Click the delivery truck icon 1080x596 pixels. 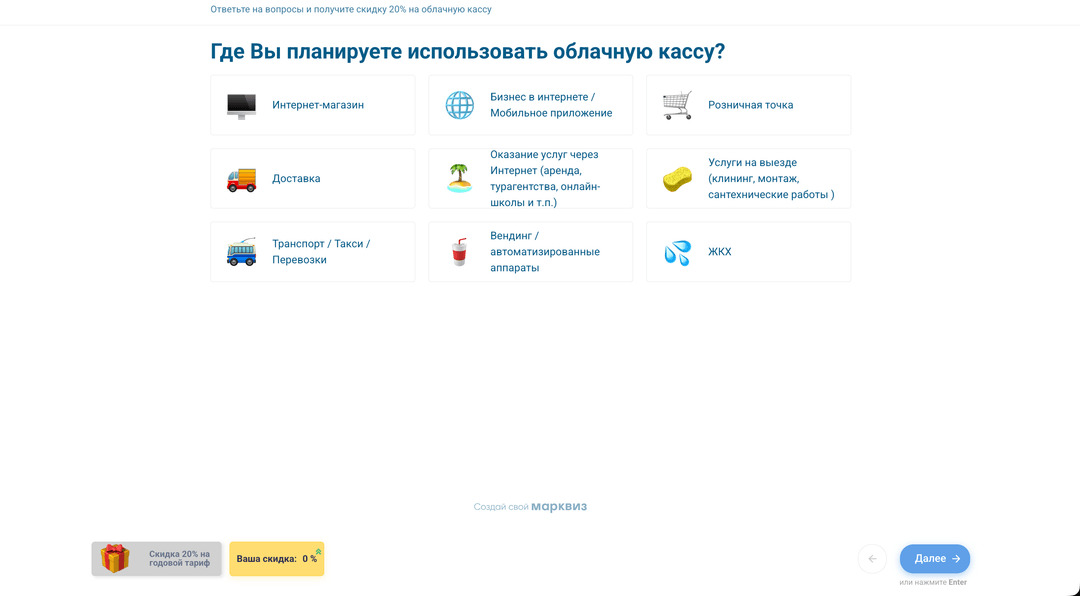(x=241, y=179)
